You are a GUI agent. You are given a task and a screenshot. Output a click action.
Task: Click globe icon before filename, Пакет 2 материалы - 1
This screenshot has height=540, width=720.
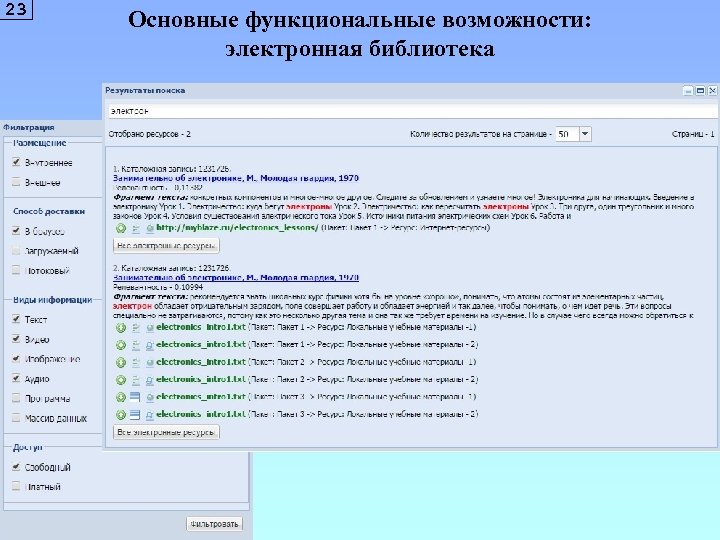[x=150, y=363]
